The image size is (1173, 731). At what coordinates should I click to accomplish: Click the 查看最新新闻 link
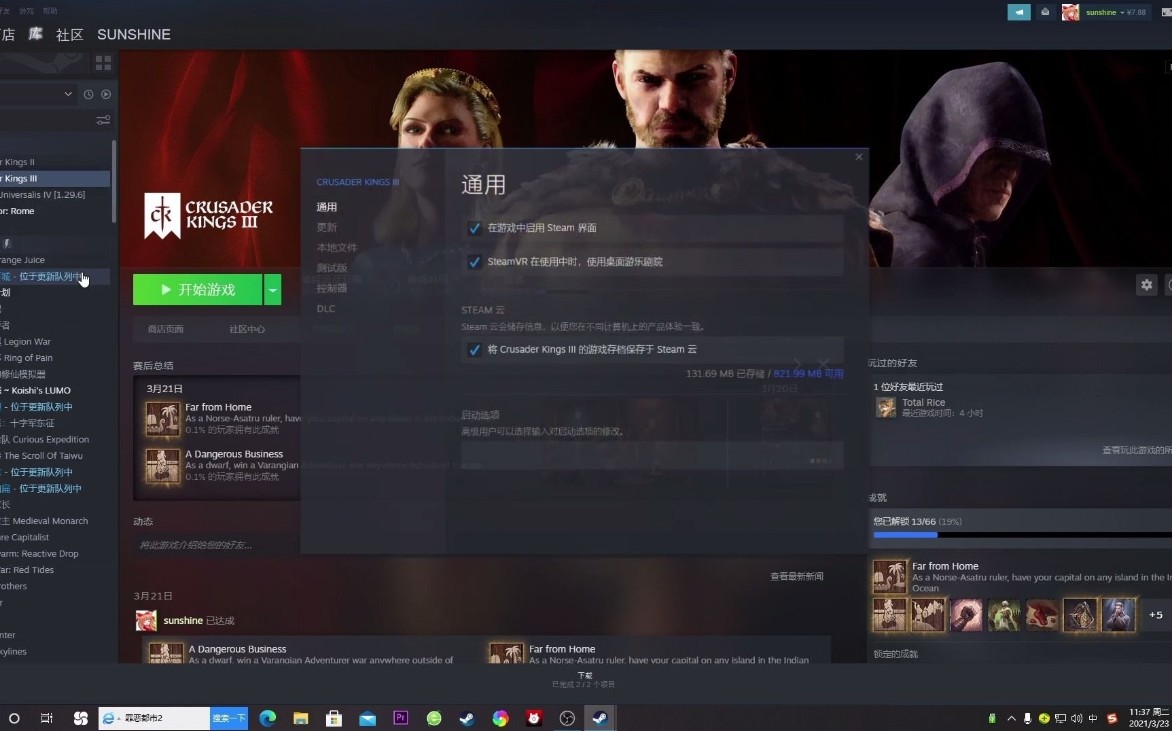796,577
